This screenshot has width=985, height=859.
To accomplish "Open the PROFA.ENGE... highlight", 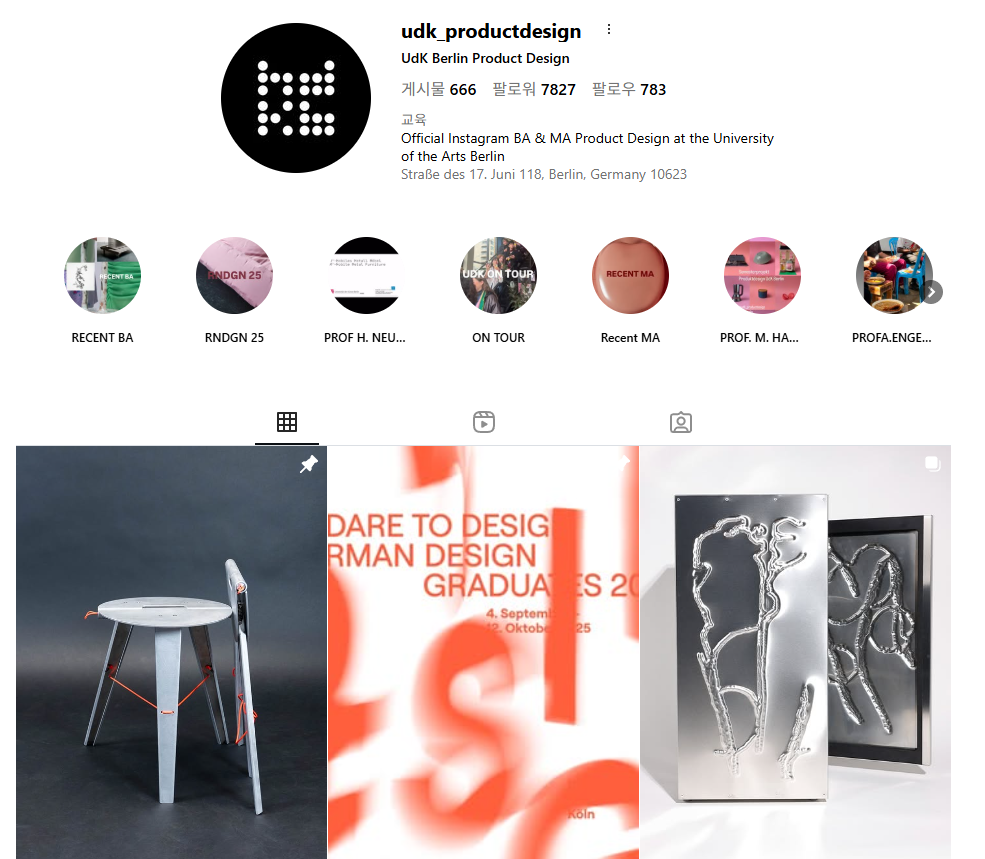I will [x=893, y=275].
